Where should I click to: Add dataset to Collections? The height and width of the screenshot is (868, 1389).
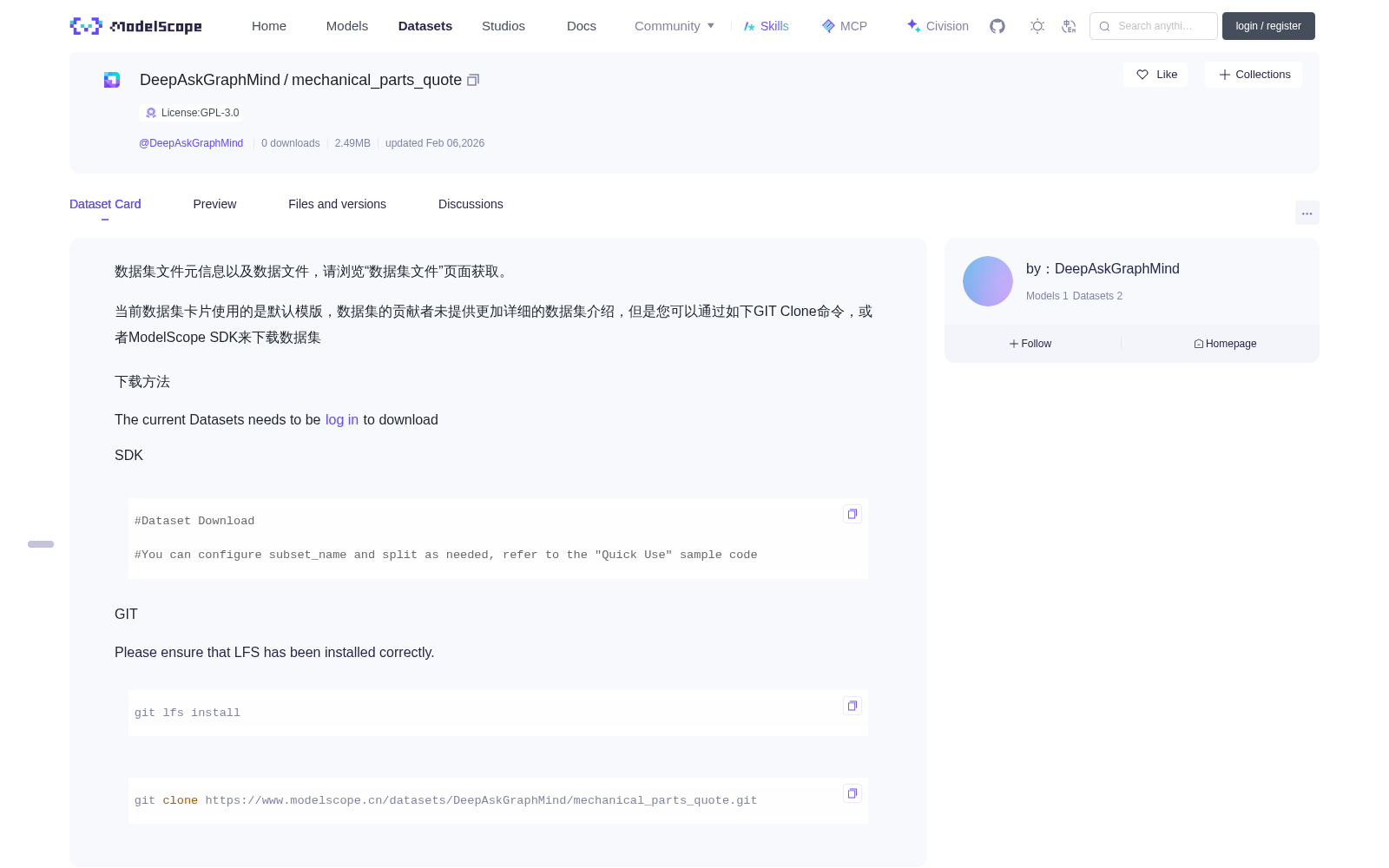pyautogui.click(x=1254, y=75)
